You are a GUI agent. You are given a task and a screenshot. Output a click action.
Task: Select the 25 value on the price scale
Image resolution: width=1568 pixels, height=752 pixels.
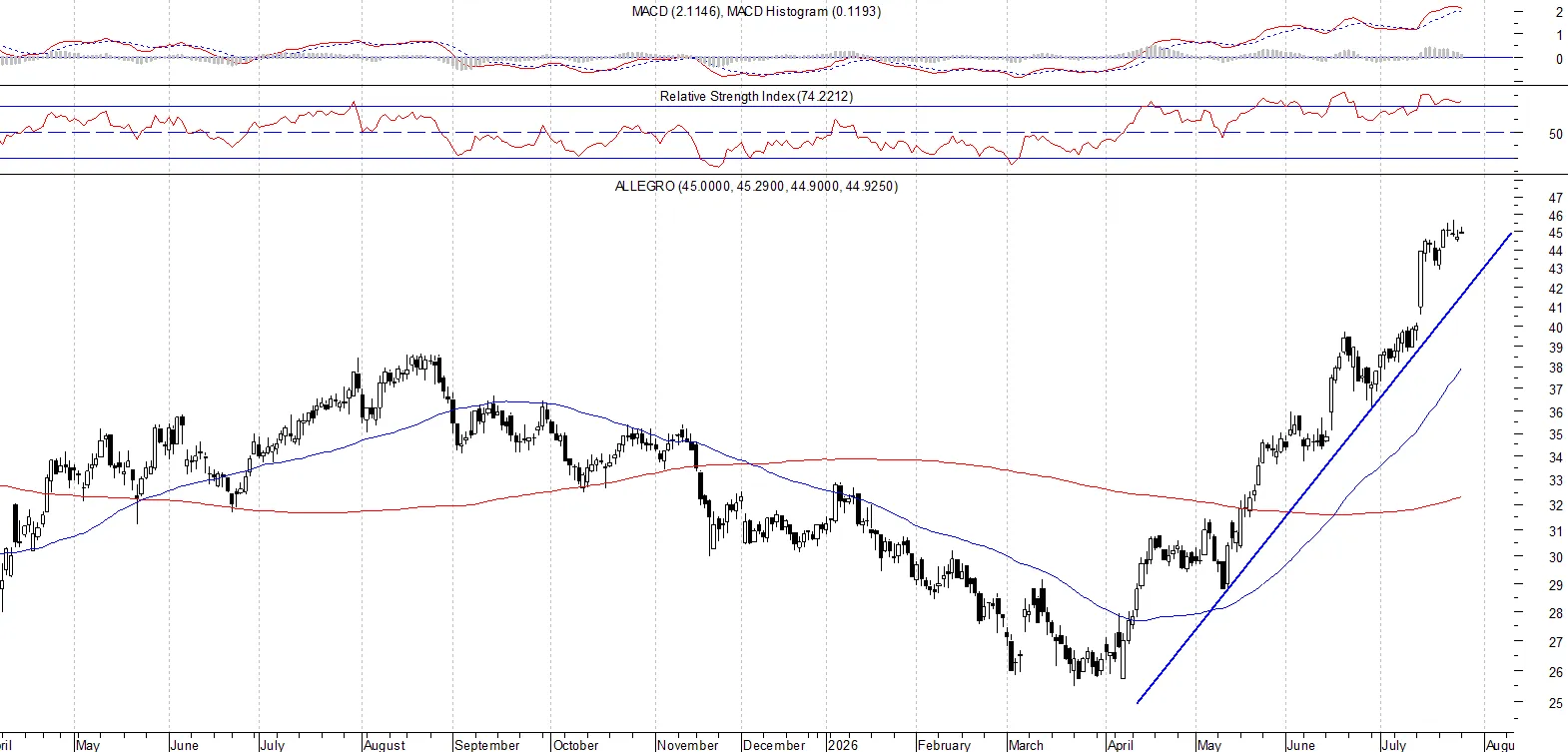pos(1555,703)
